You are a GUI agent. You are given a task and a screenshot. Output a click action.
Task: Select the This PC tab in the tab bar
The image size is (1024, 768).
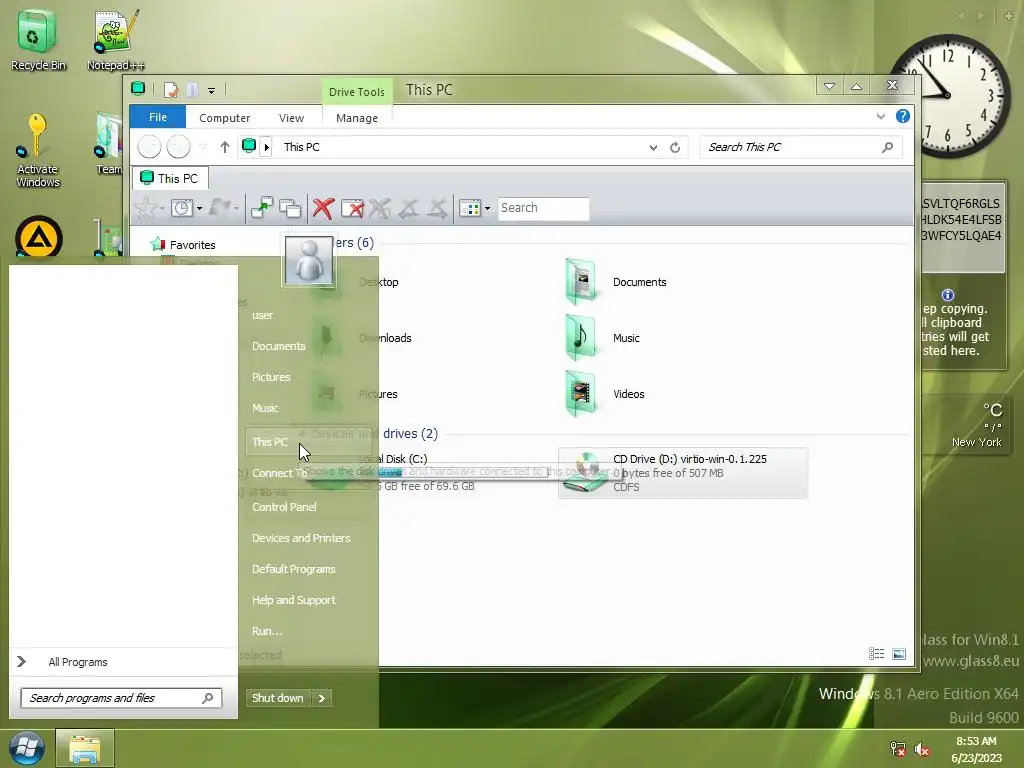[170, 178]
